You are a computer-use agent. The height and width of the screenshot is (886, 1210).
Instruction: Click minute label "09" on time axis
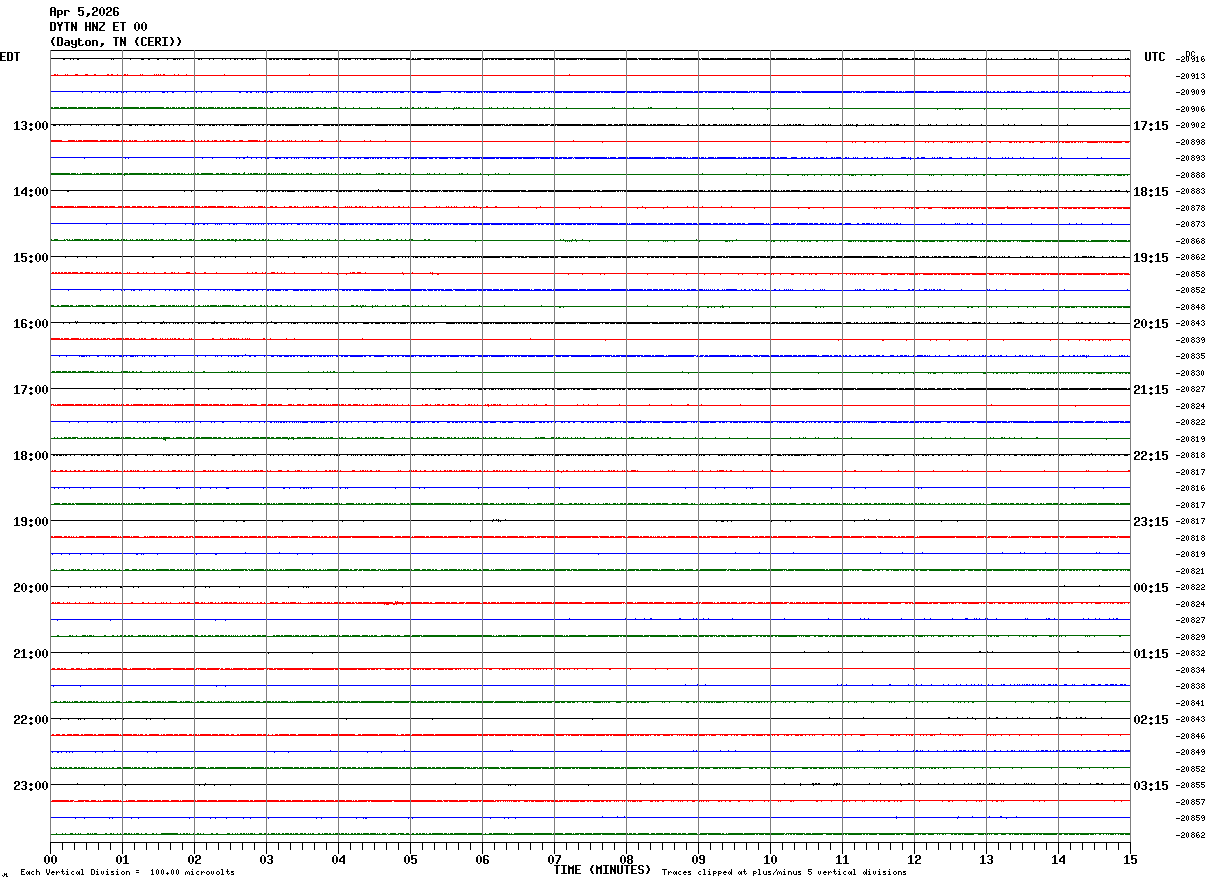coord(699,860)
